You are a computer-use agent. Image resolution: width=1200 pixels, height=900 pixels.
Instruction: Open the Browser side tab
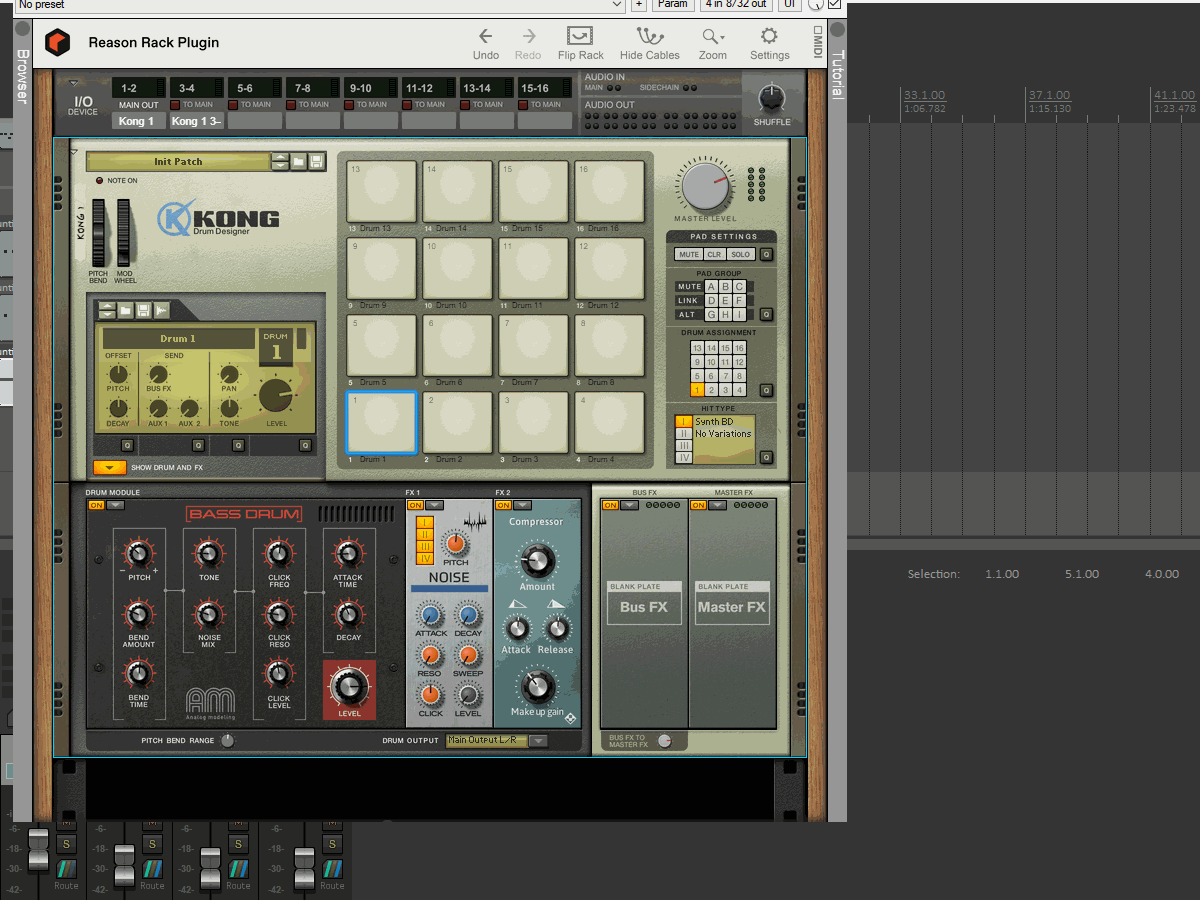coord(21,76)
